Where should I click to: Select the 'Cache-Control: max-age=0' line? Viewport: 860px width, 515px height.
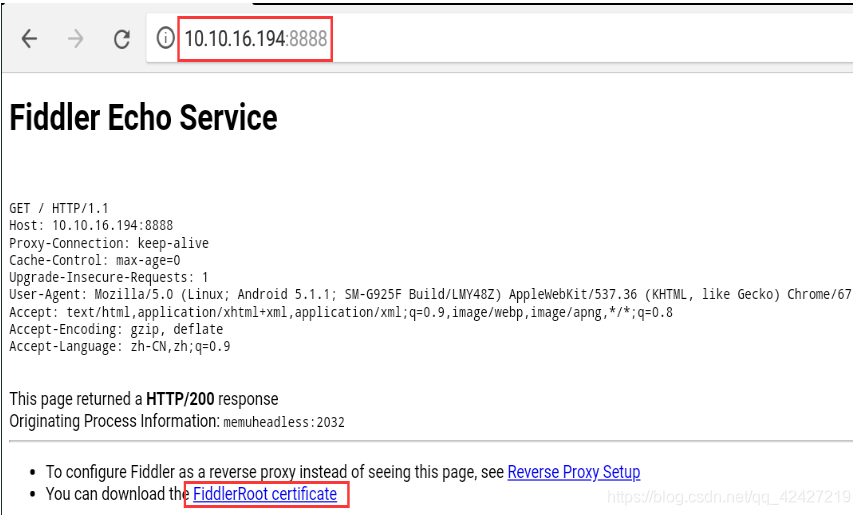[95, 260]
